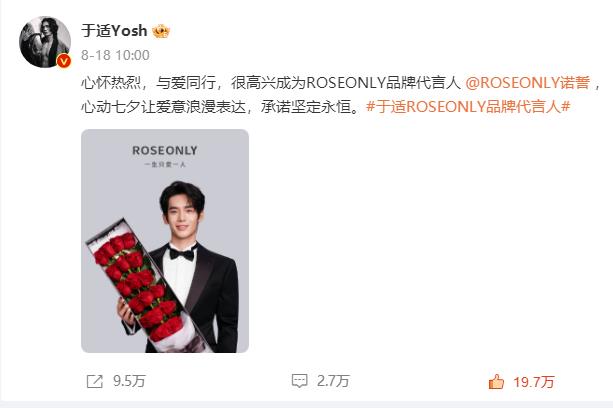
Task: Open the 于适Yosh profile avatar
Action: [x=45, y=42]
